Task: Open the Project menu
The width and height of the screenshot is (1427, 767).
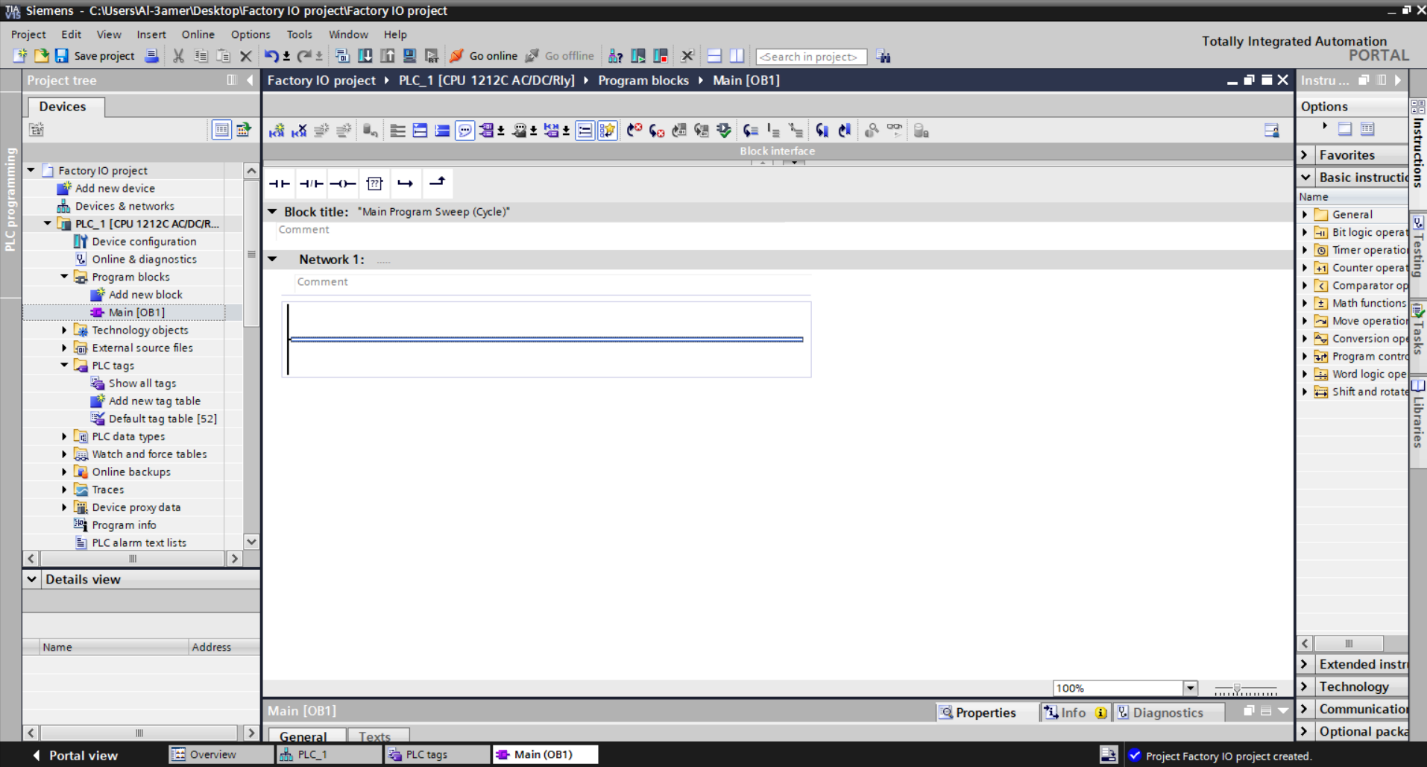Action: click(29, 34)
